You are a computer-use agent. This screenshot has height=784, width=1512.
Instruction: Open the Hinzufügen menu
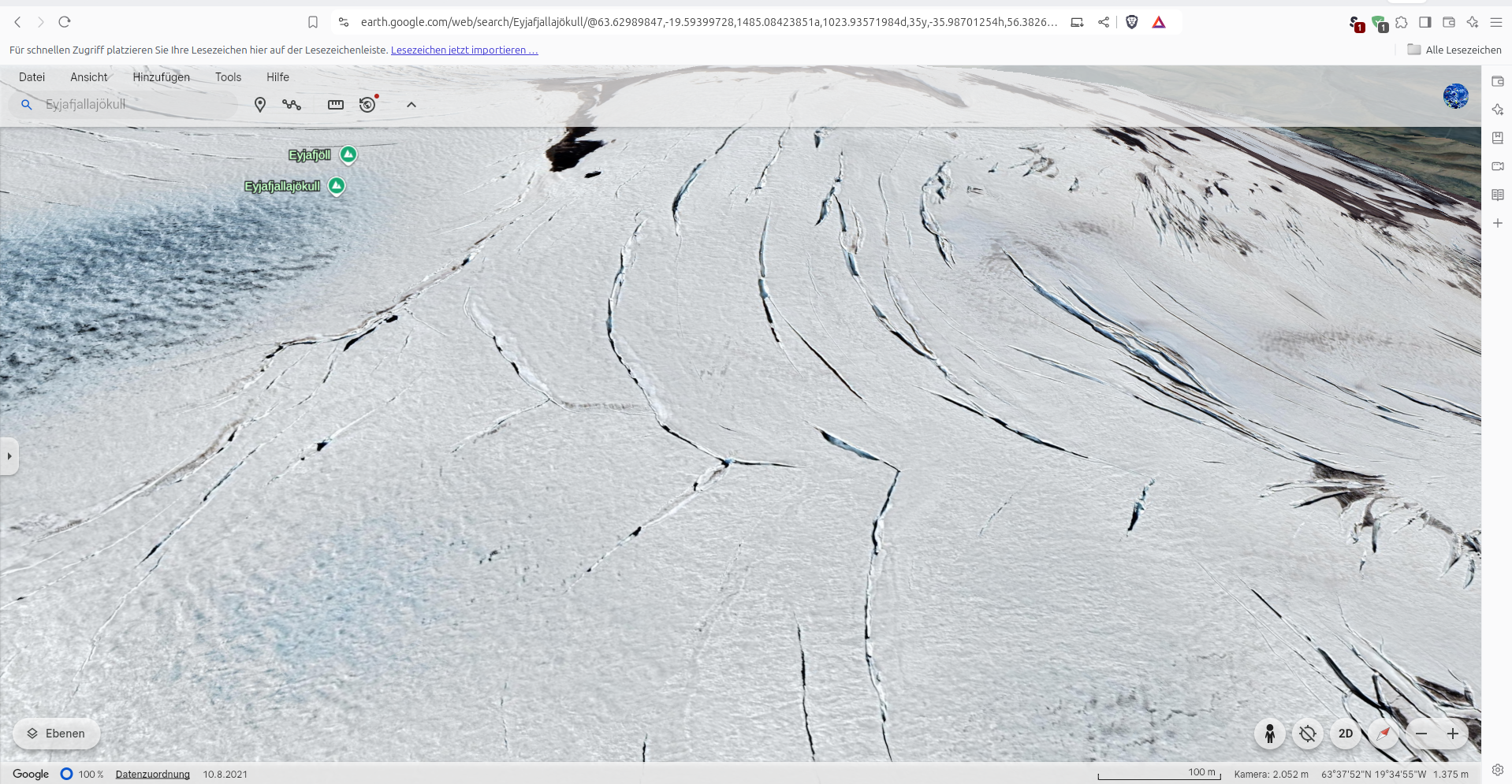tap(161, 77)
